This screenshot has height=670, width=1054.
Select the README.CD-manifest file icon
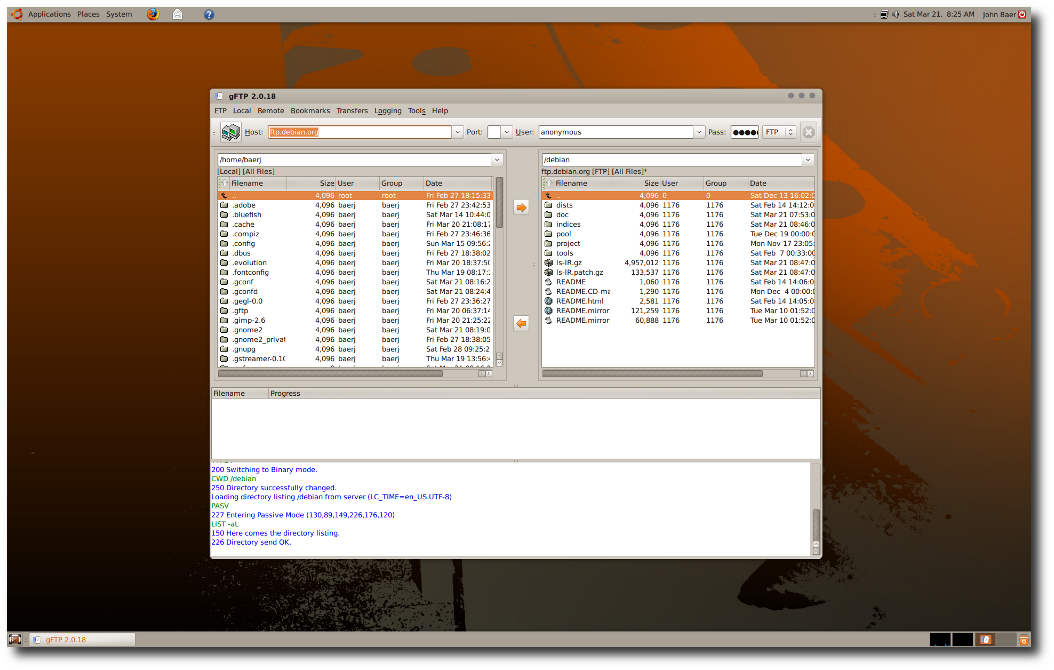549,292
